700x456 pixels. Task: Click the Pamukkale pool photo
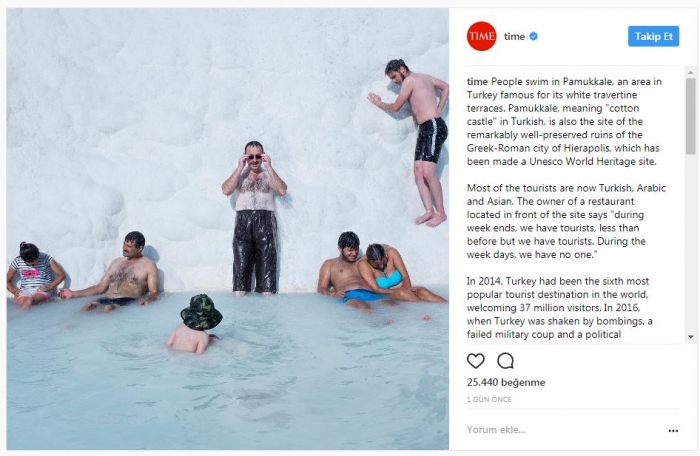click(x=228, y=229)
